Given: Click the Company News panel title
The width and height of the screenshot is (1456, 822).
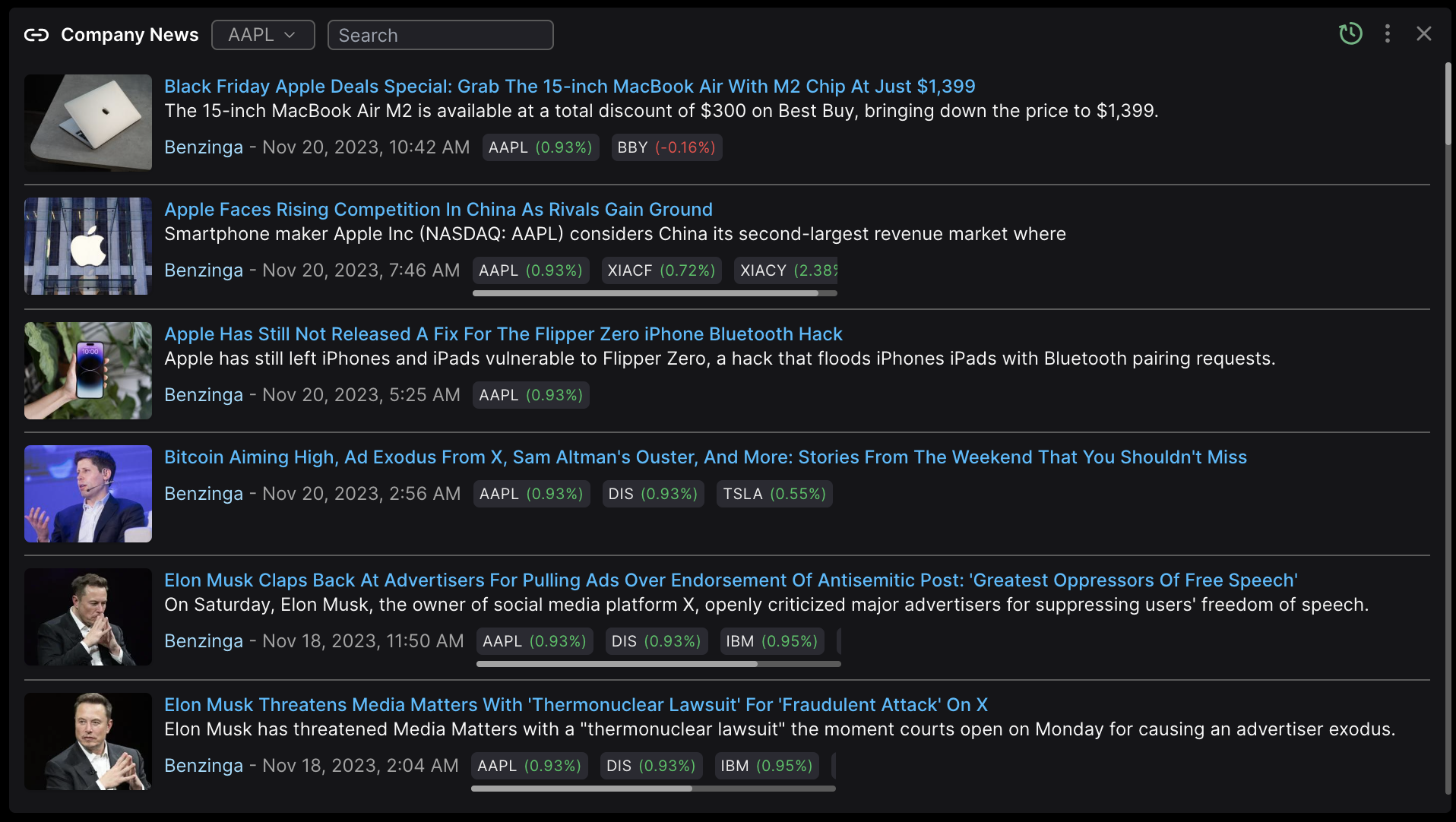Looking at the screenshot, I should pos(130,35).
